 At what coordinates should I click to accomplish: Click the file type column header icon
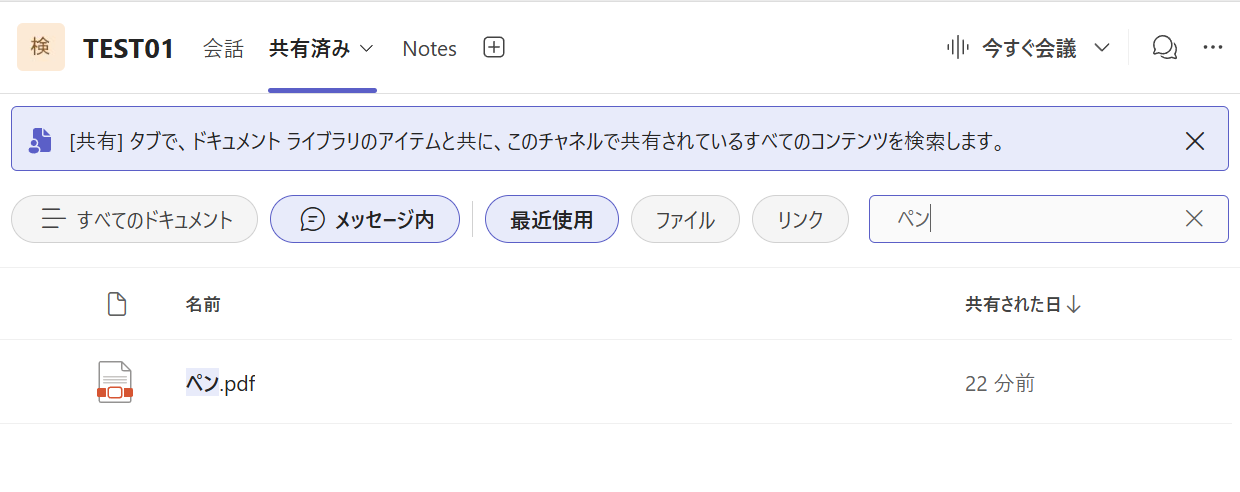coord(117,305)
